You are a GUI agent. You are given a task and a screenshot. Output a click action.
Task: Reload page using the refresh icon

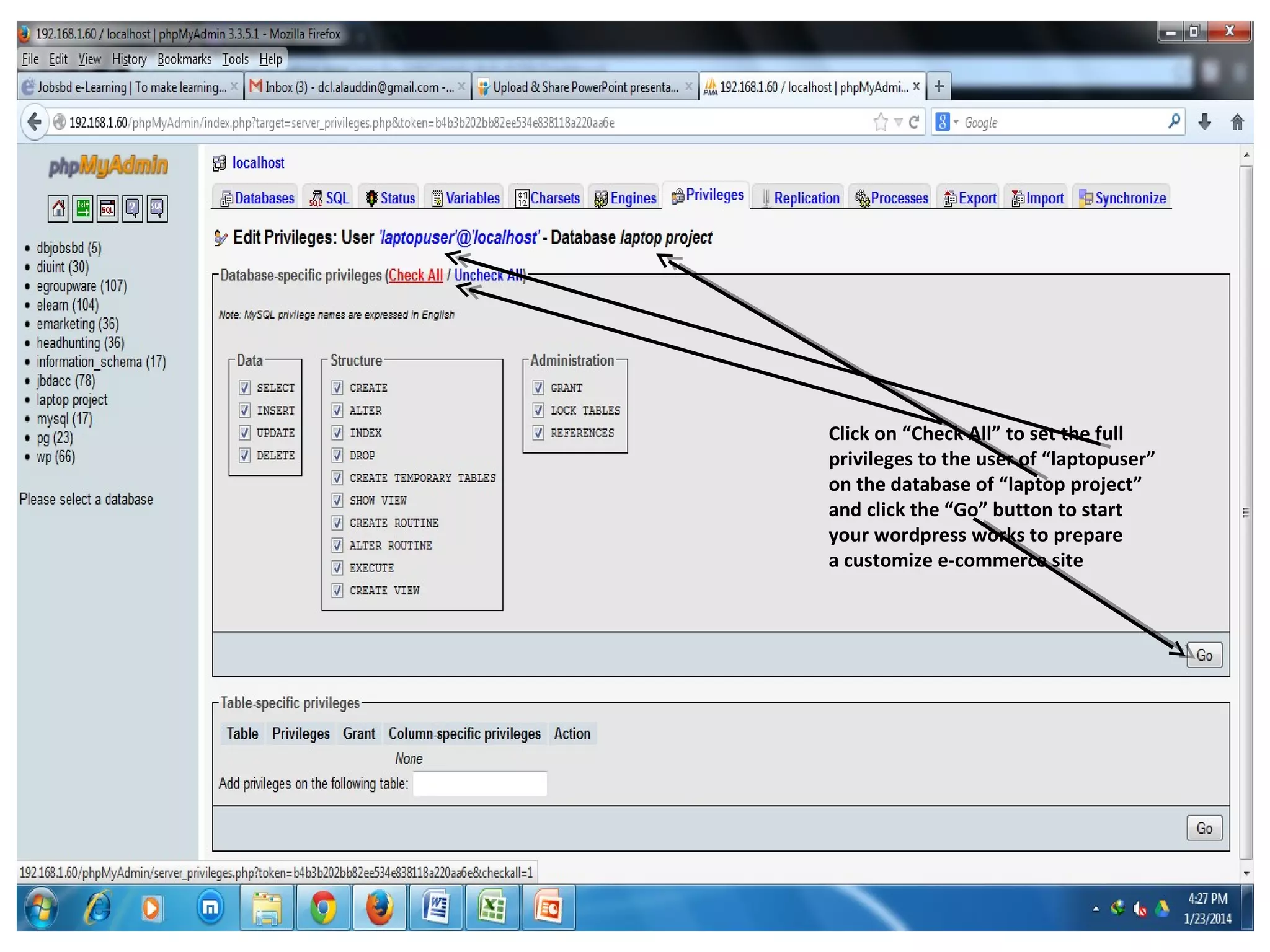point(914,122)
